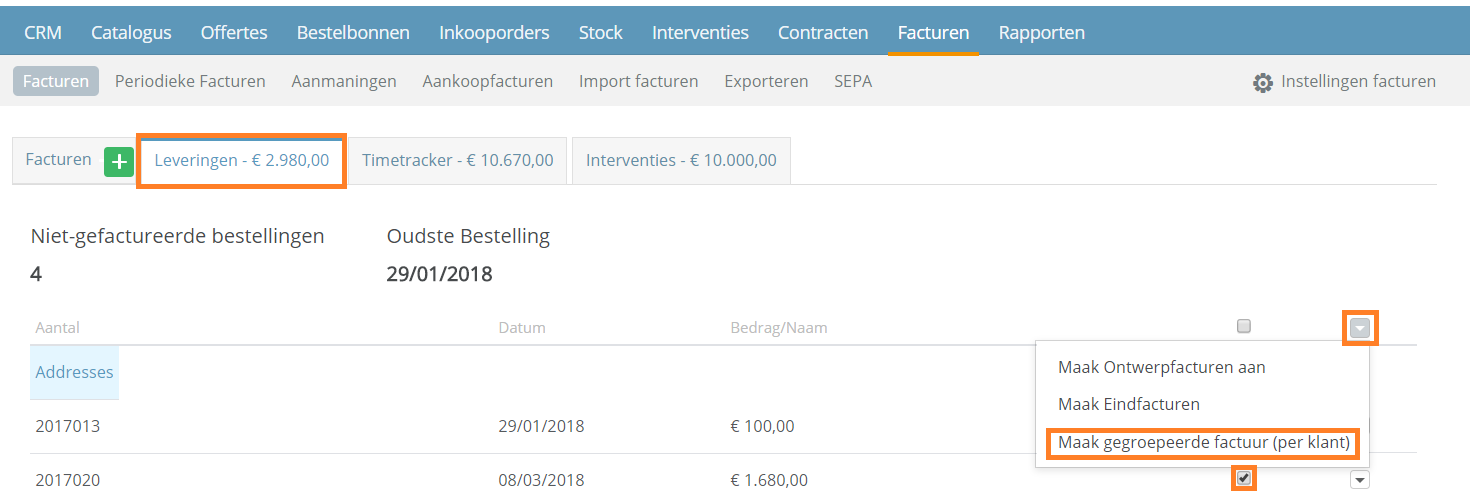The image size is (1470, 500).
Task: Sort by the Datum column header
Action: pyautogui.click(x=522, y=328)
